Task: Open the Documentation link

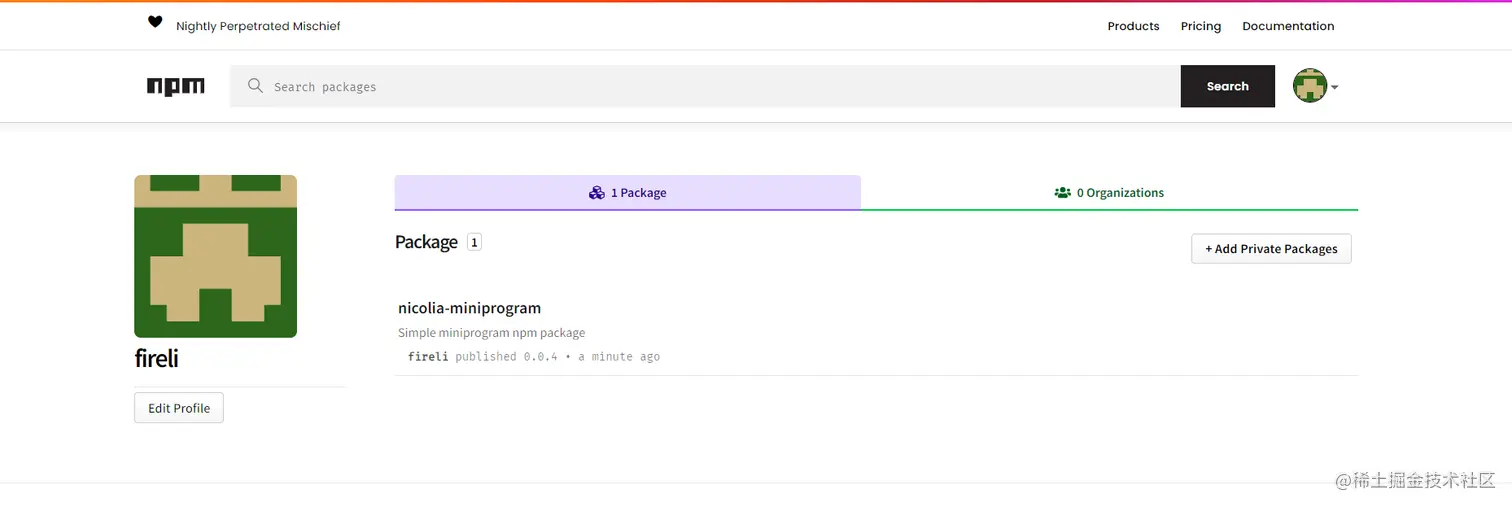Action: click(x=1288, y=26)
